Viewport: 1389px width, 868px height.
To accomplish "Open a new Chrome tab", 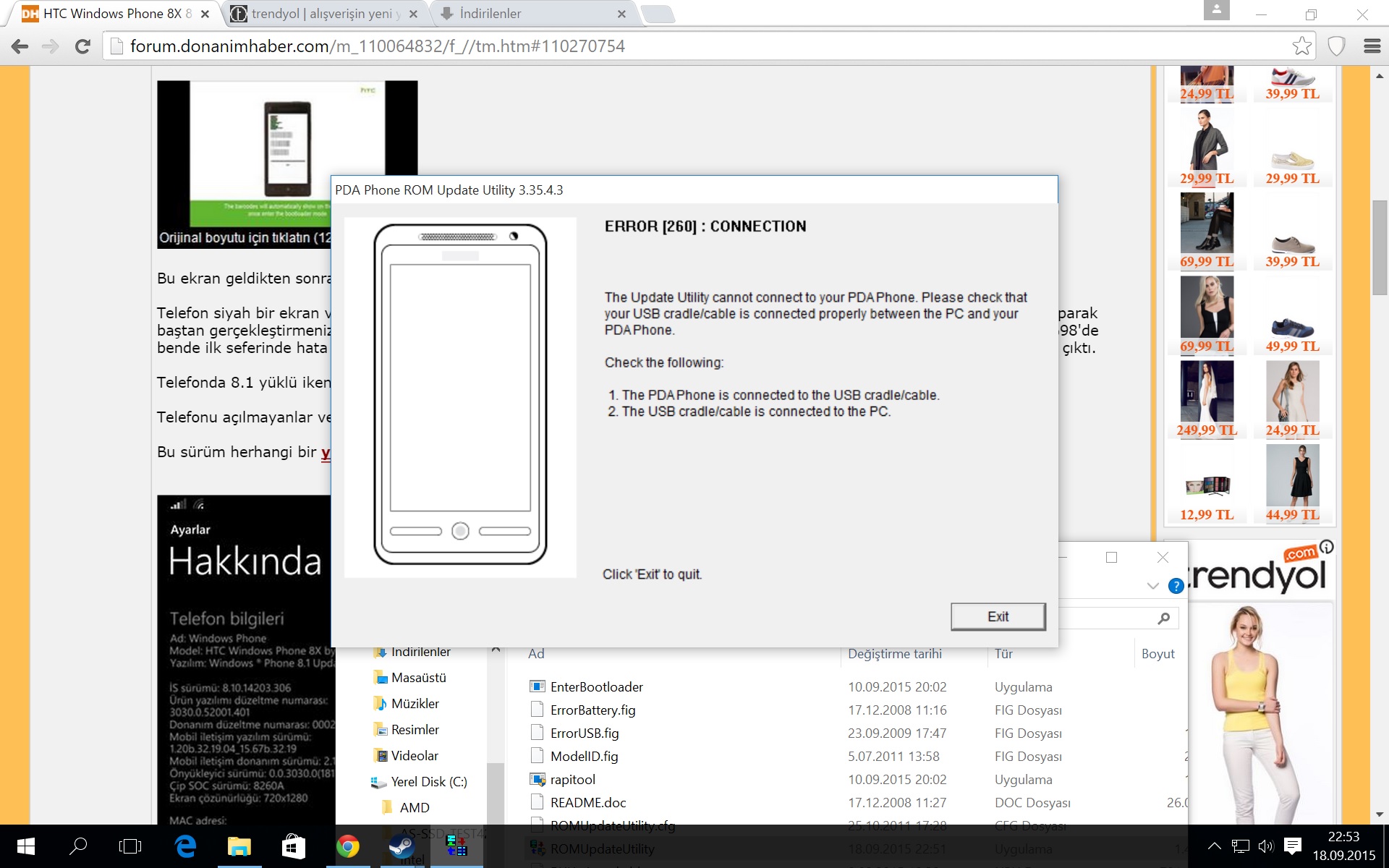I will [x=658, y=14].
